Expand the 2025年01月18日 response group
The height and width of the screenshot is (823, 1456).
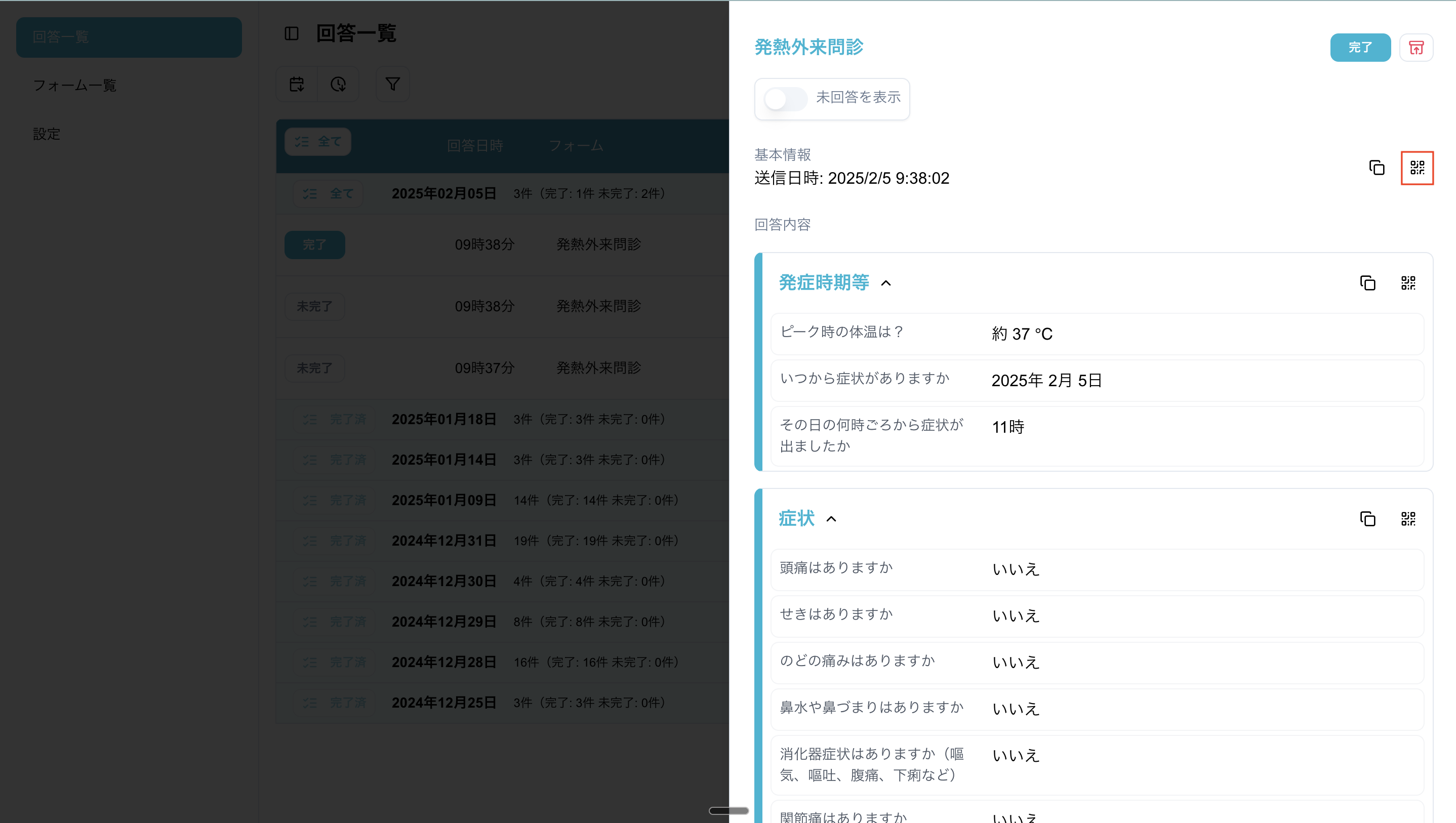click(443, 420)
